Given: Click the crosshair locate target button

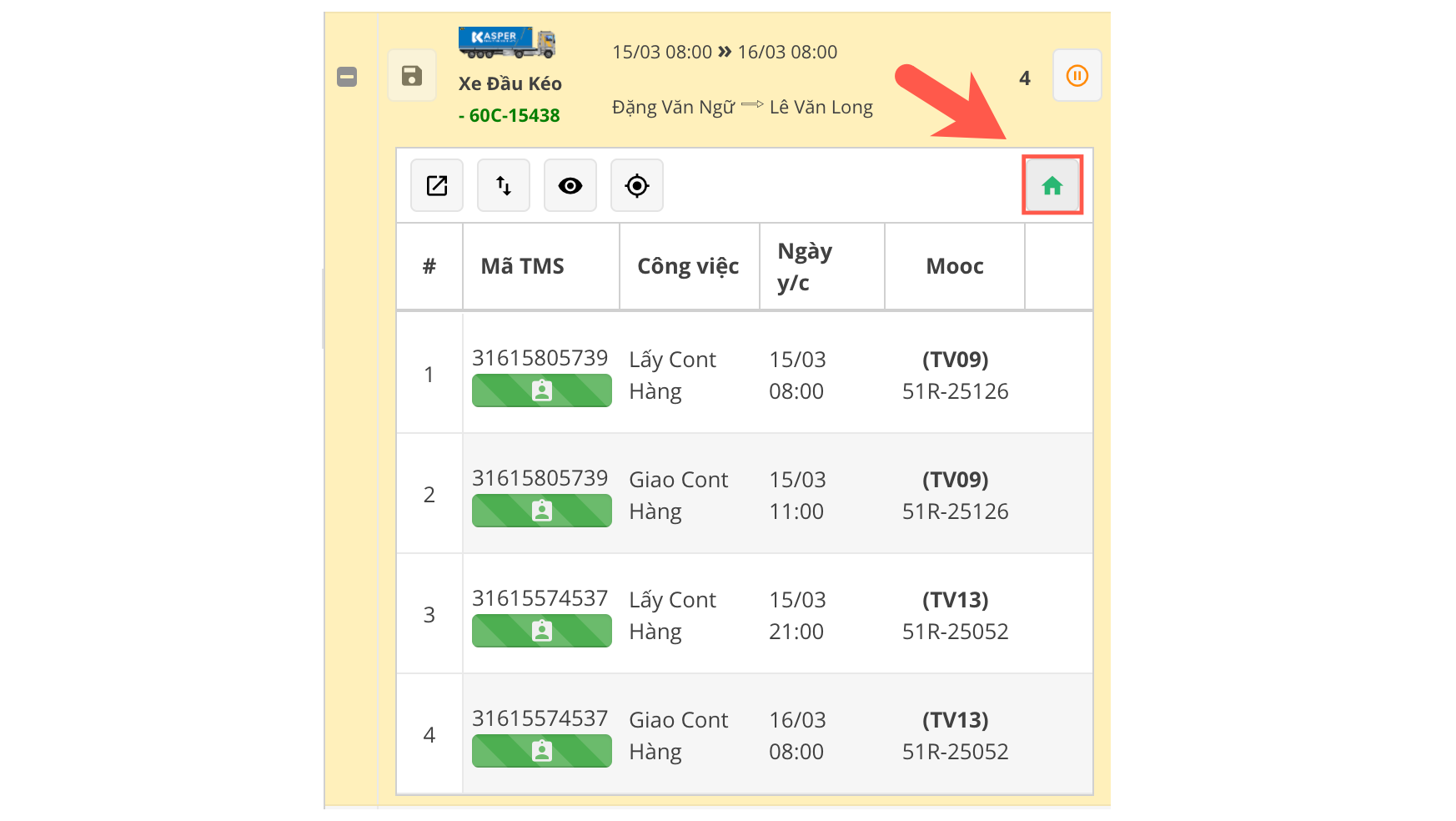Looking at the screenshot, I should point(637,185).
